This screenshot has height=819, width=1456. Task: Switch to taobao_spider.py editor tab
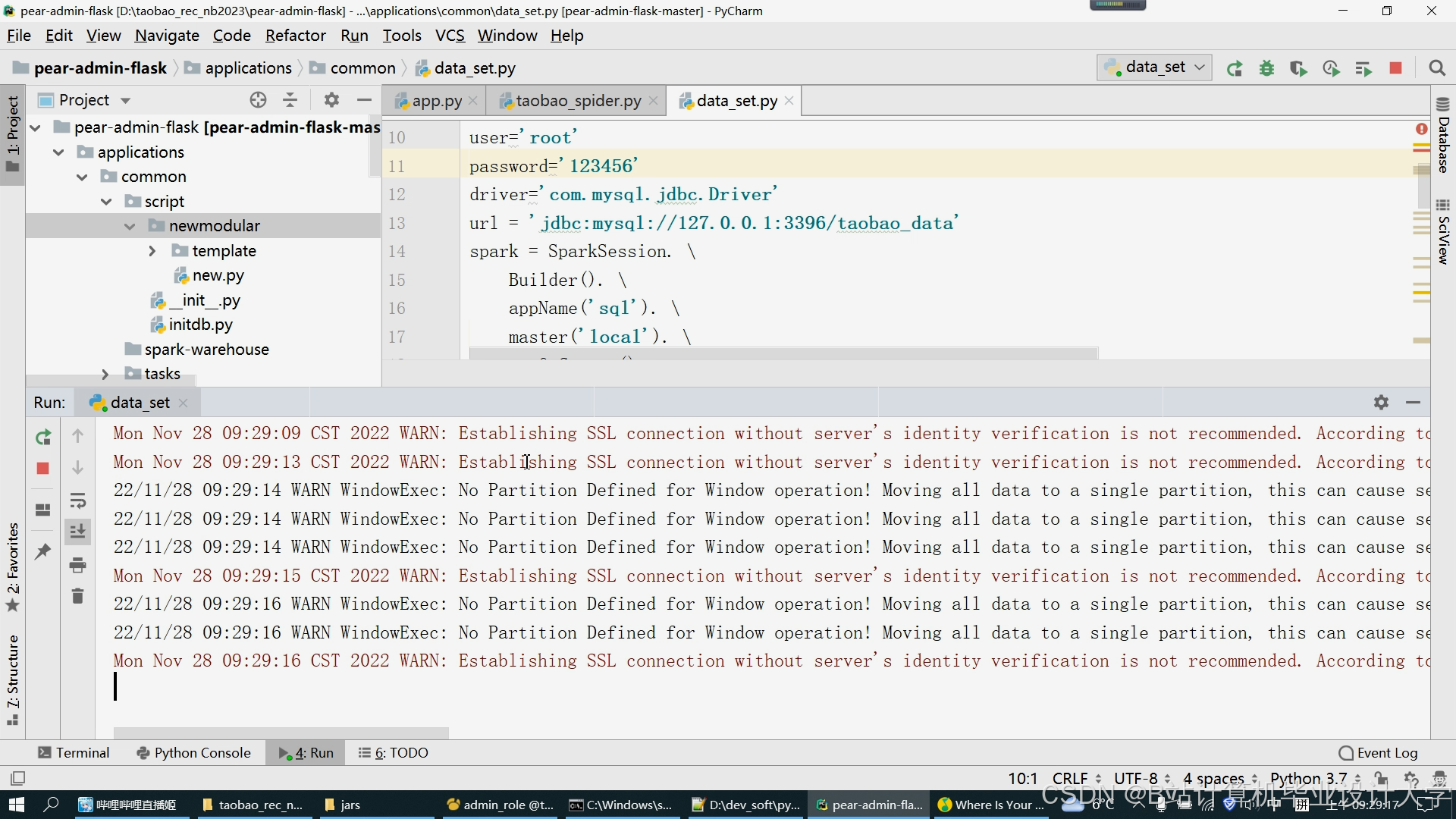point(578,101)
